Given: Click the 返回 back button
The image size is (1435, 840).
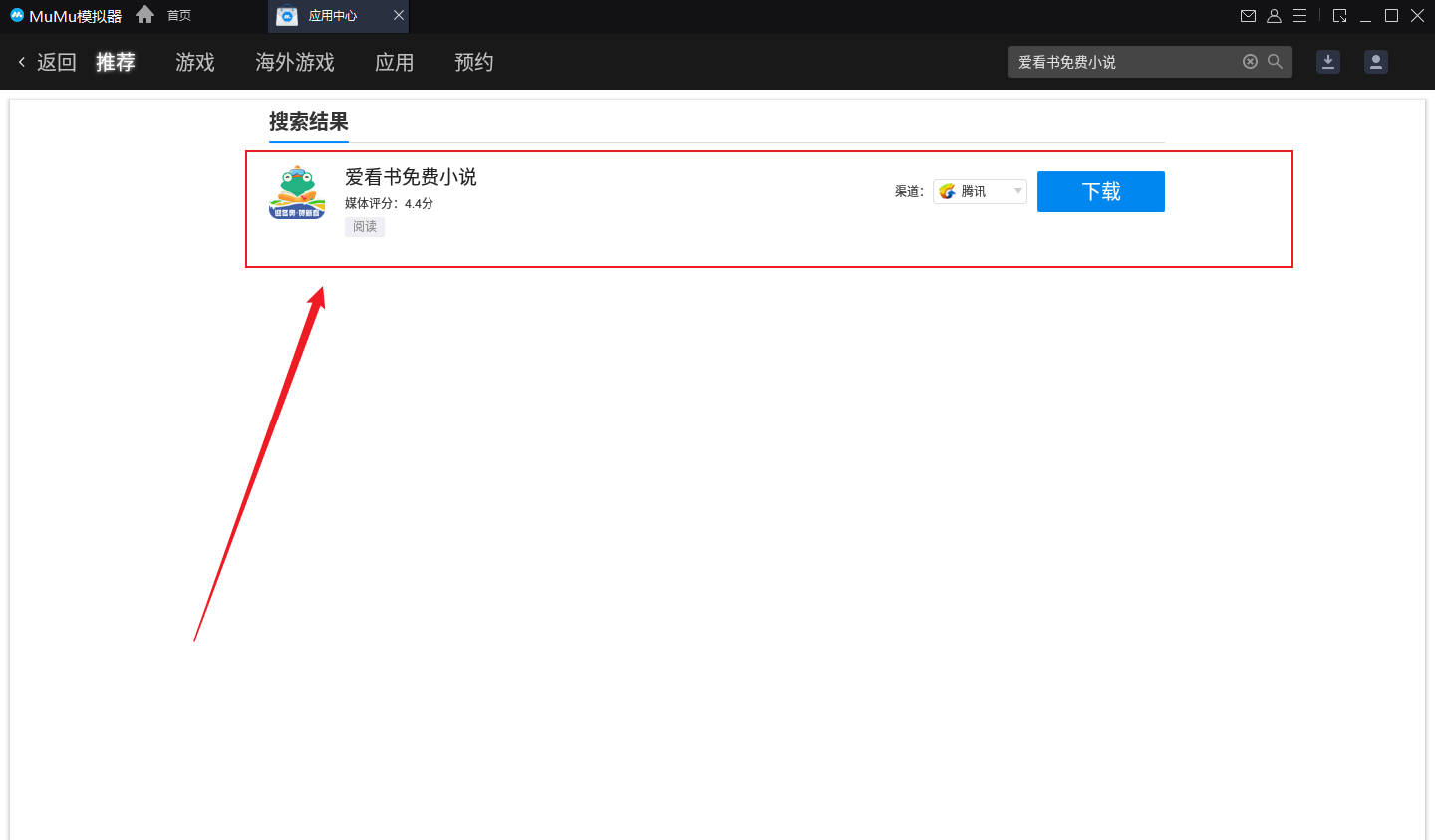Looking at the screenshot, I should click(x=47, y=62).
